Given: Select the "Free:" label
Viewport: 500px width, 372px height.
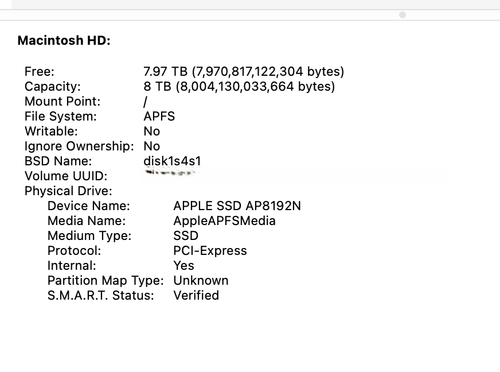Looking at the screenshot, I should (39, 71).
